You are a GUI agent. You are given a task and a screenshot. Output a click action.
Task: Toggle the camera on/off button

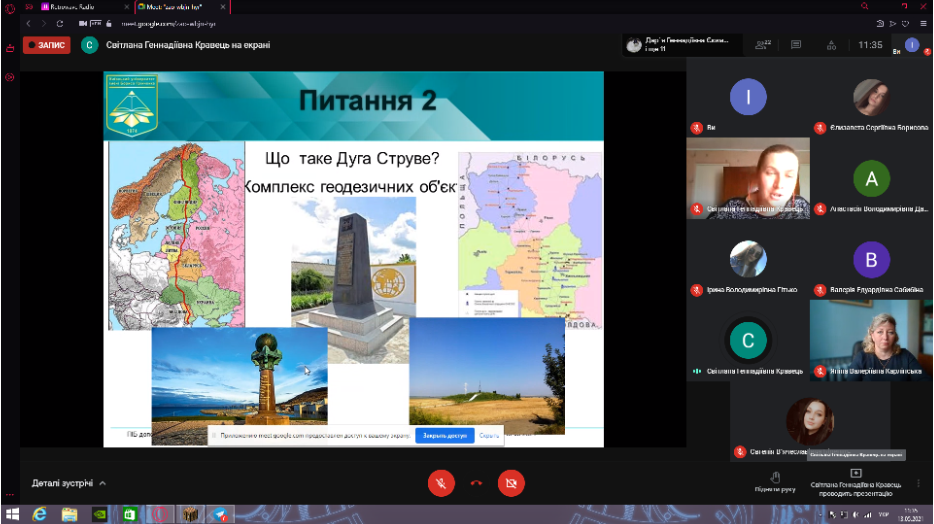coord(511,483)
